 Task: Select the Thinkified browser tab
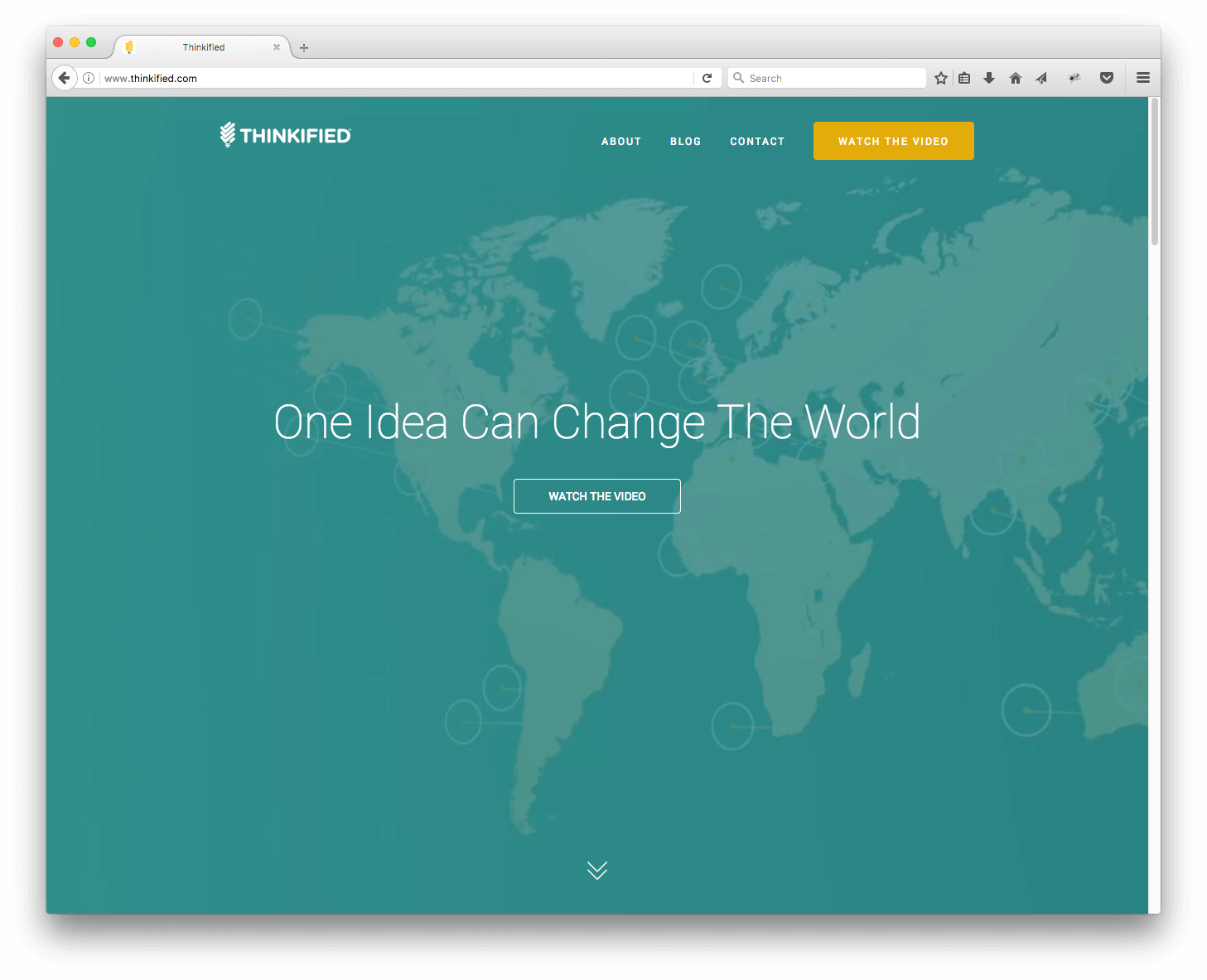(x=203, y=47)
